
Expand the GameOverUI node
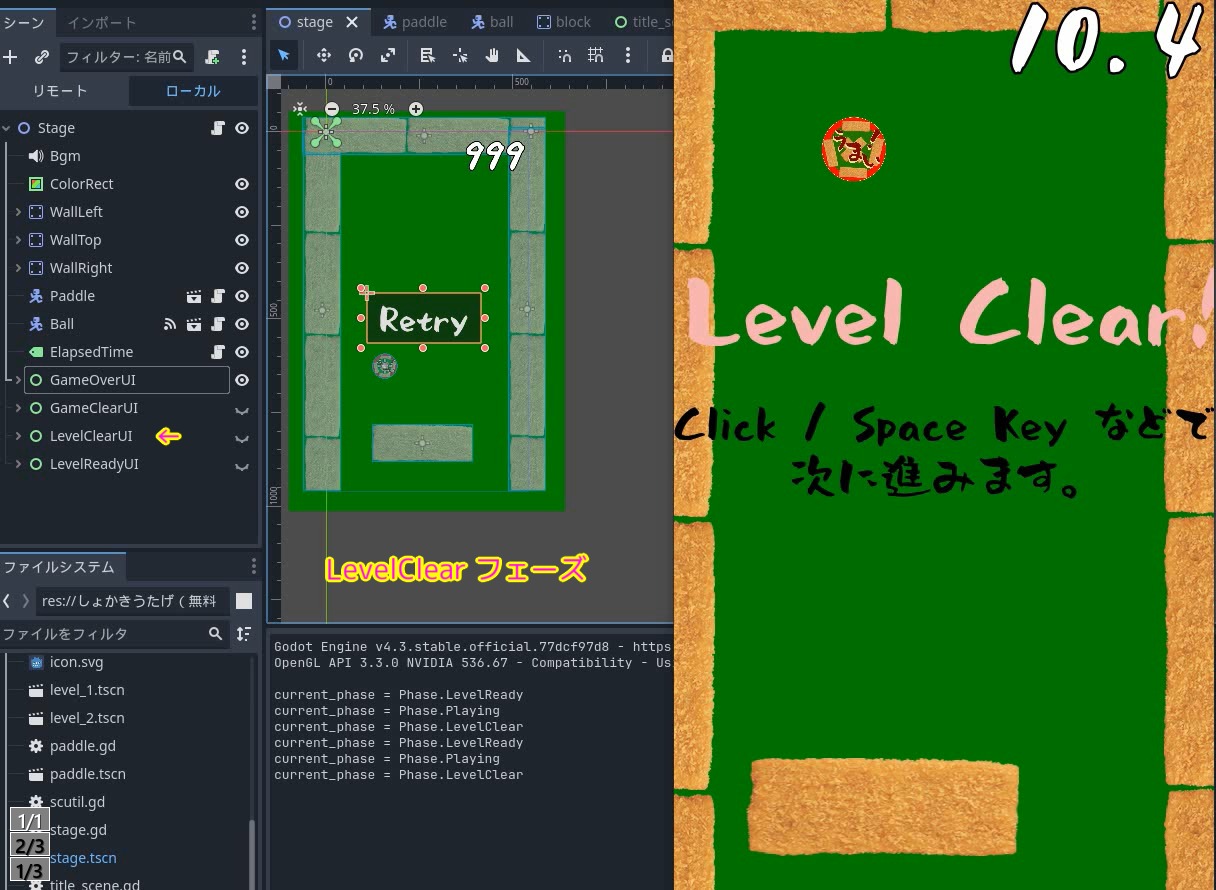[x=18, y=380]
